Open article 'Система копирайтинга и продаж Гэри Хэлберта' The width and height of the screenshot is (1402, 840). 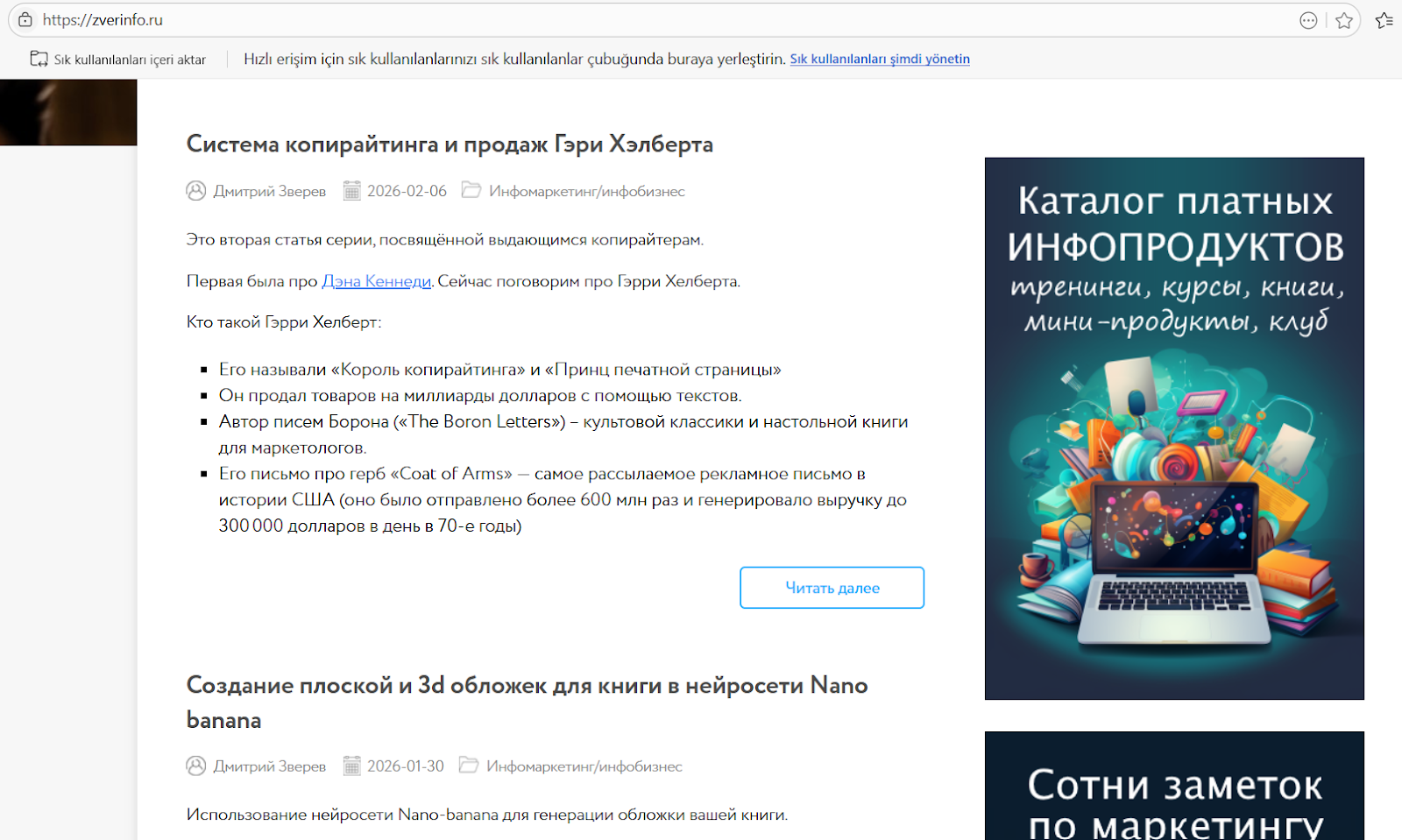point(450,144)
